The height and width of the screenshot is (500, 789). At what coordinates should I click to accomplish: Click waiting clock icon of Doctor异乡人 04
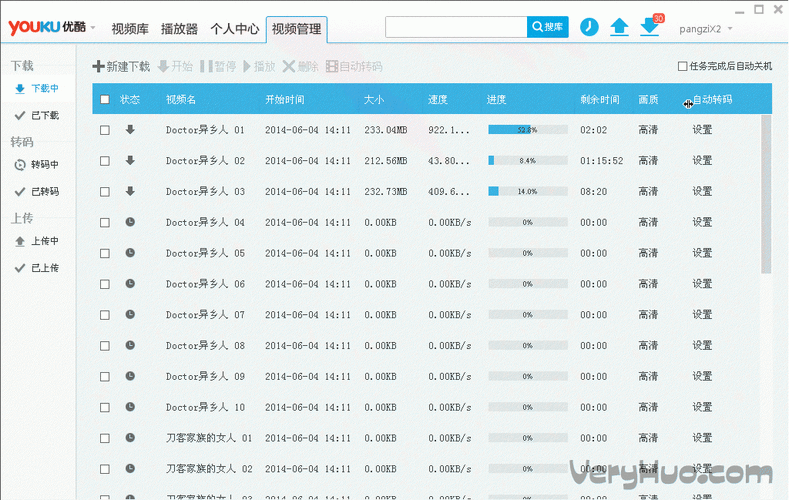130,222
